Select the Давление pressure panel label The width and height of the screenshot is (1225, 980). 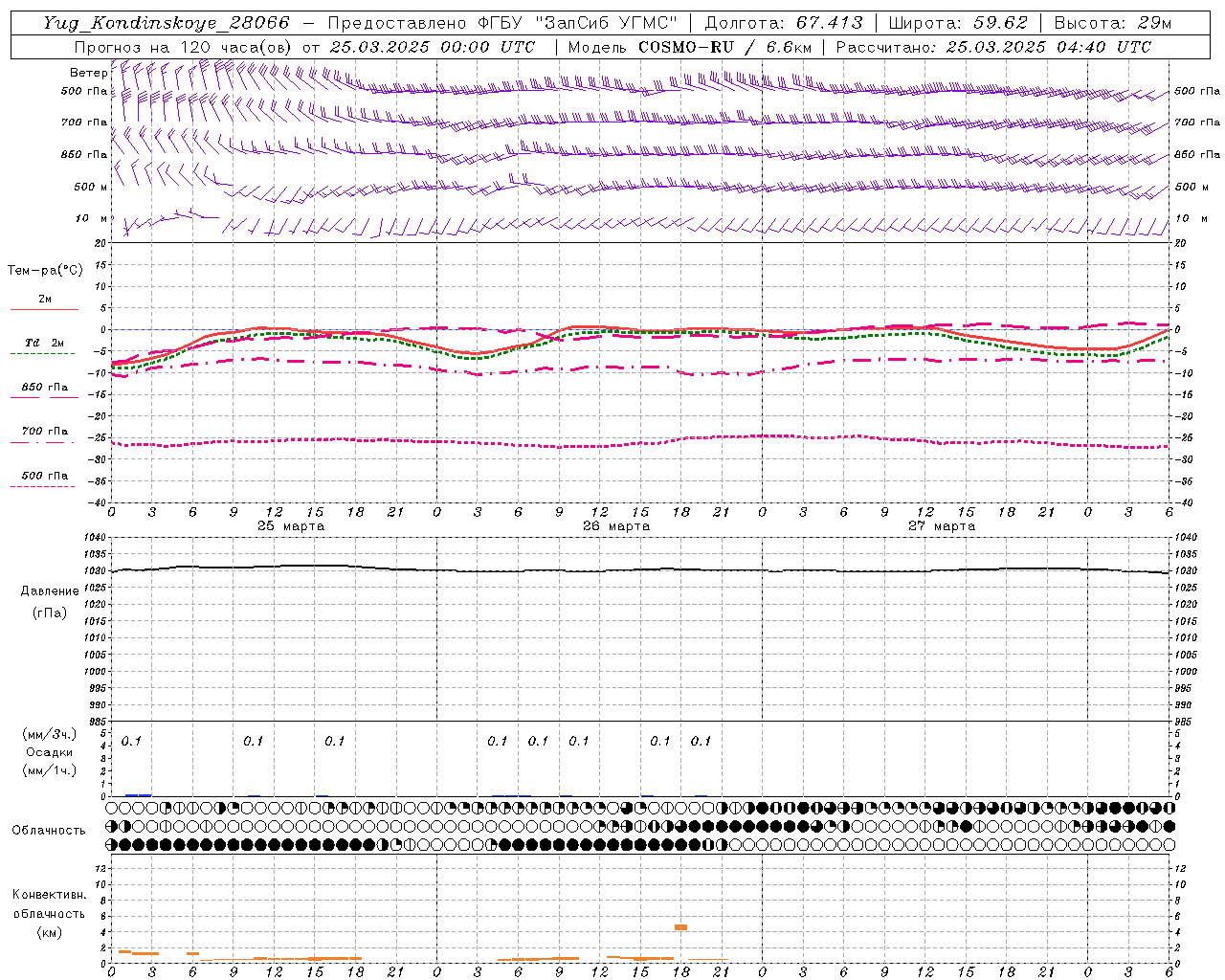pos(50,591)
